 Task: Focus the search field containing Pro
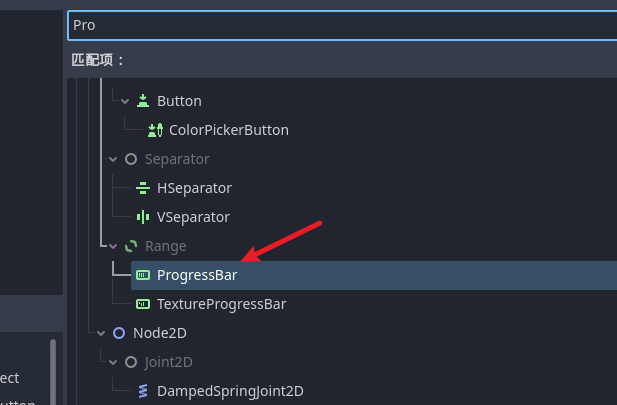coord(342,25)
